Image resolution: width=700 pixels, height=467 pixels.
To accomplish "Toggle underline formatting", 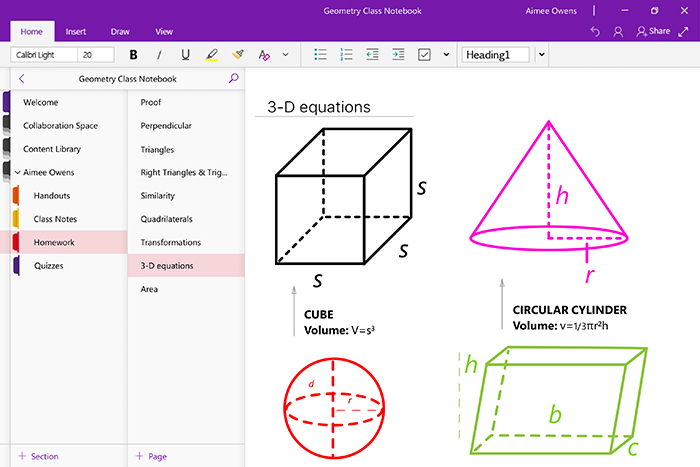I will (x=185, y=55).
